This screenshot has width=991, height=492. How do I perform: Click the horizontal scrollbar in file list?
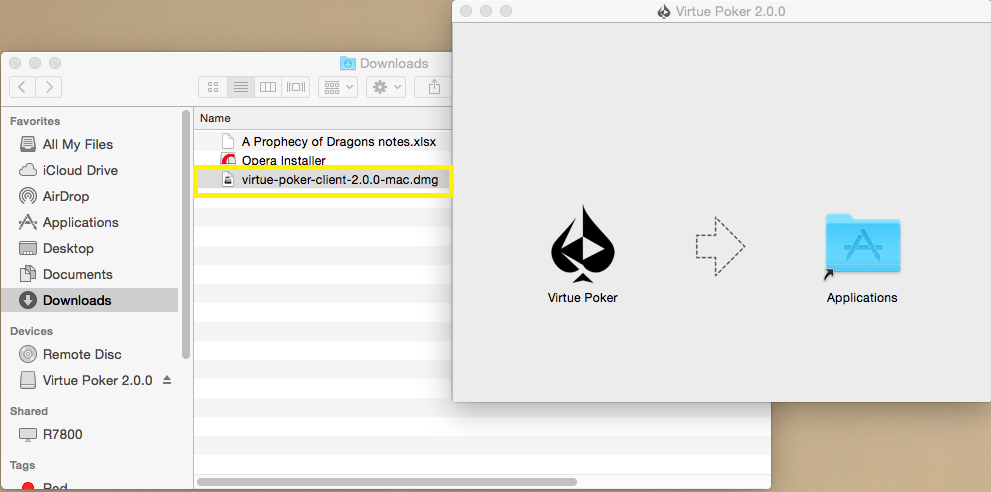pos(387,482)
